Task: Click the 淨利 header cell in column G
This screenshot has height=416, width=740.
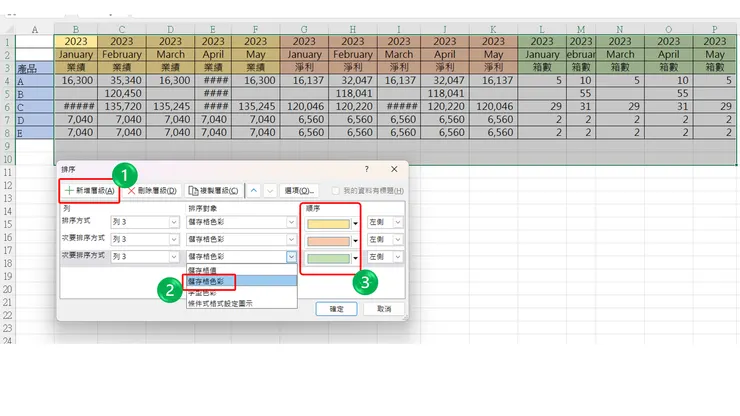Action: pyautogui.click(x=304, y=68)
